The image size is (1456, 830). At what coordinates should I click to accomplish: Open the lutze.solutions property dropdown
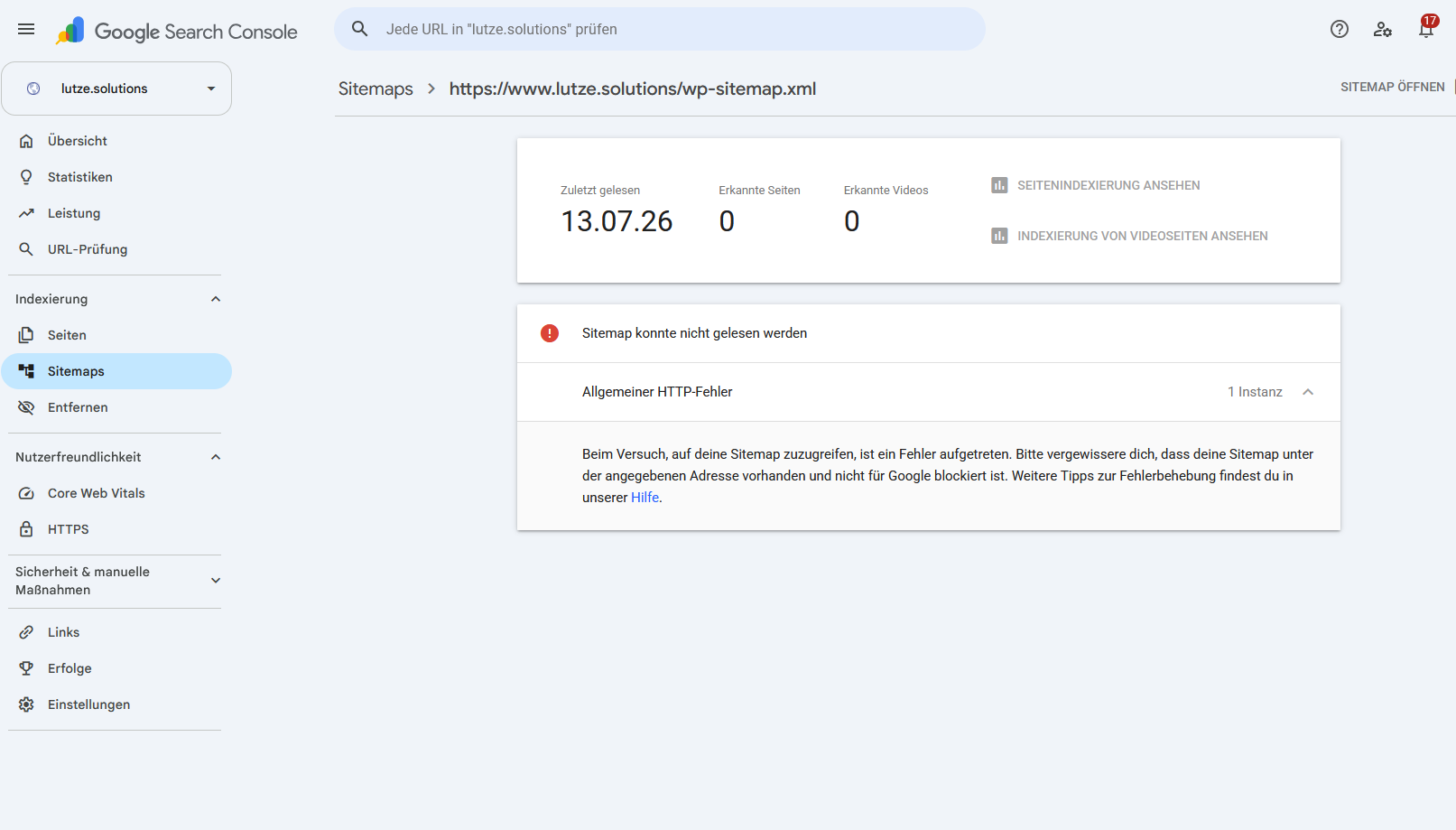pos(116,89)
